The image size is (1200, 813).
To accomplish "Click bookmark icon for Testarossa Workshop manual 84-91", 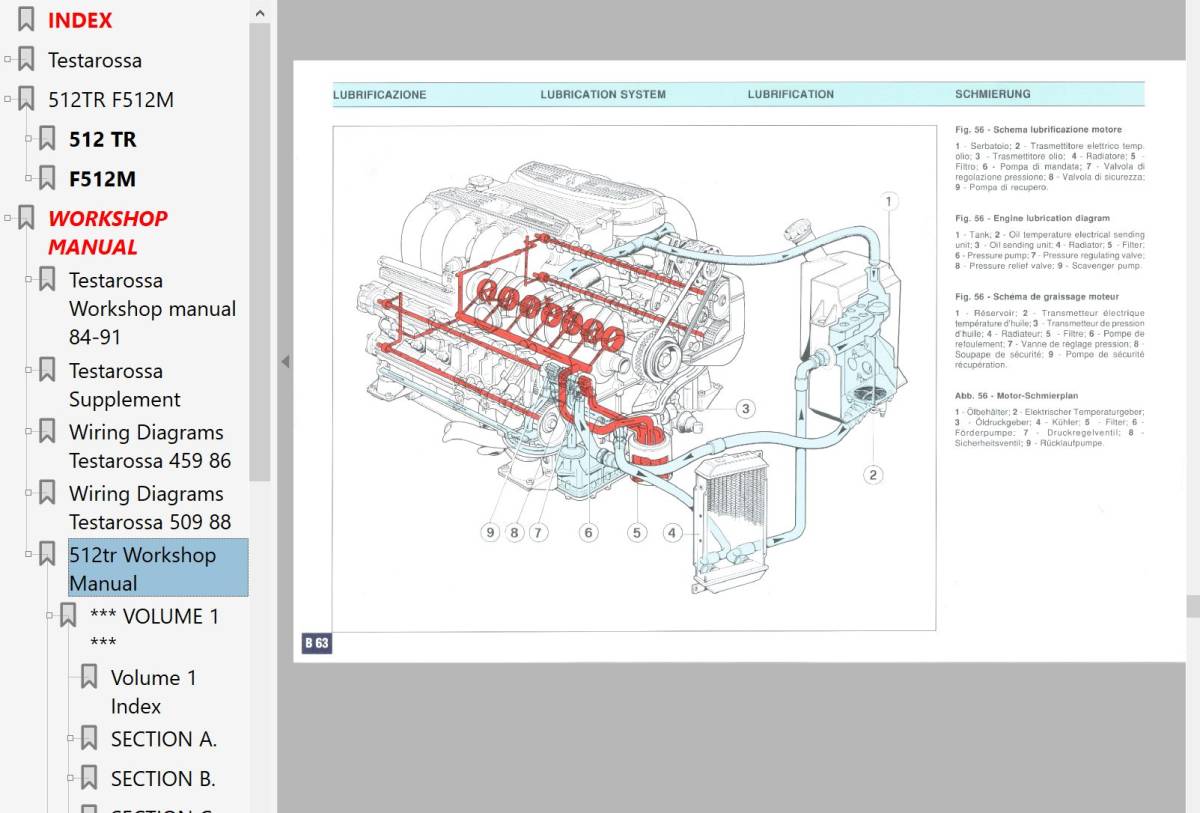I will coord(47,280).
